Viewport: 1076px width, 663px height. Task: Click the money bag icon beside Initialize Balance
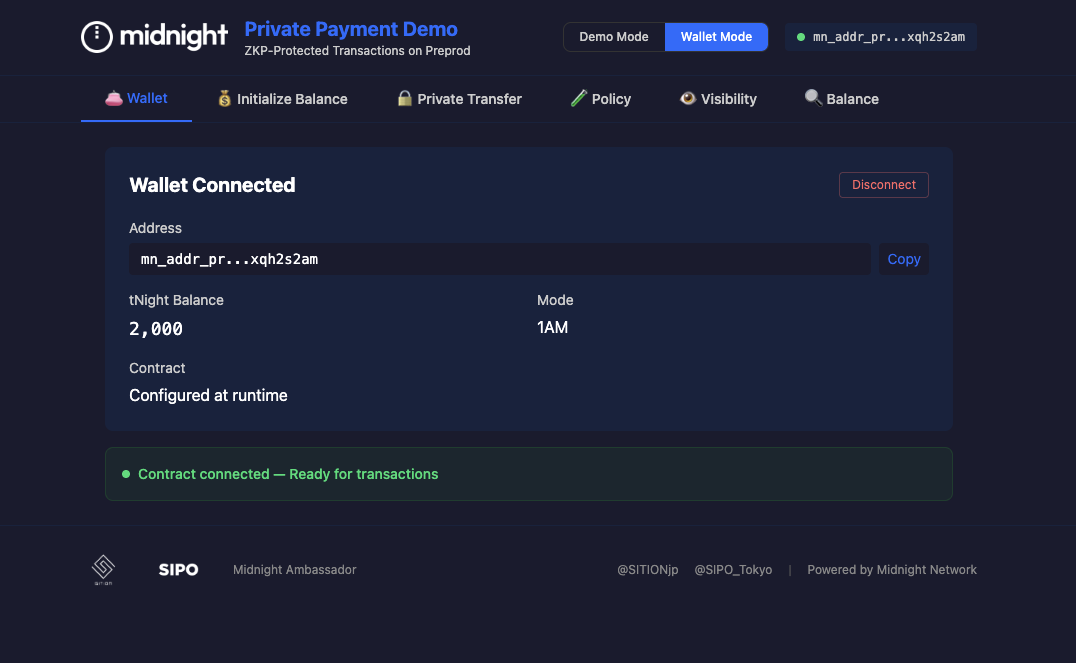click(x=224, y=99)
